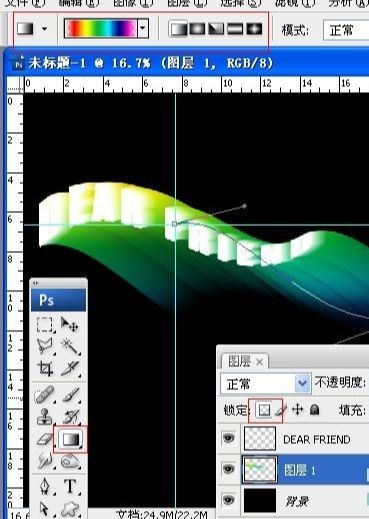Viewport: 369px width, 519px height.
Task: Select the Sponge tool in toolbox
Action: [x=70, y=462]
